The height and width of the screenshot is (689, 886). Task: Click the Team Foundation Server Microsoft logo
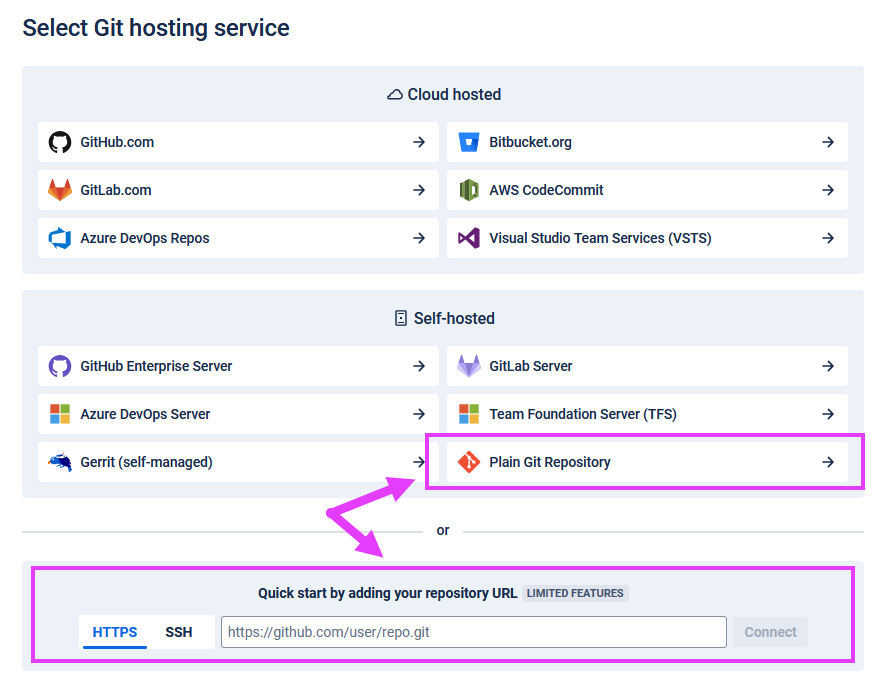[468, 414]
